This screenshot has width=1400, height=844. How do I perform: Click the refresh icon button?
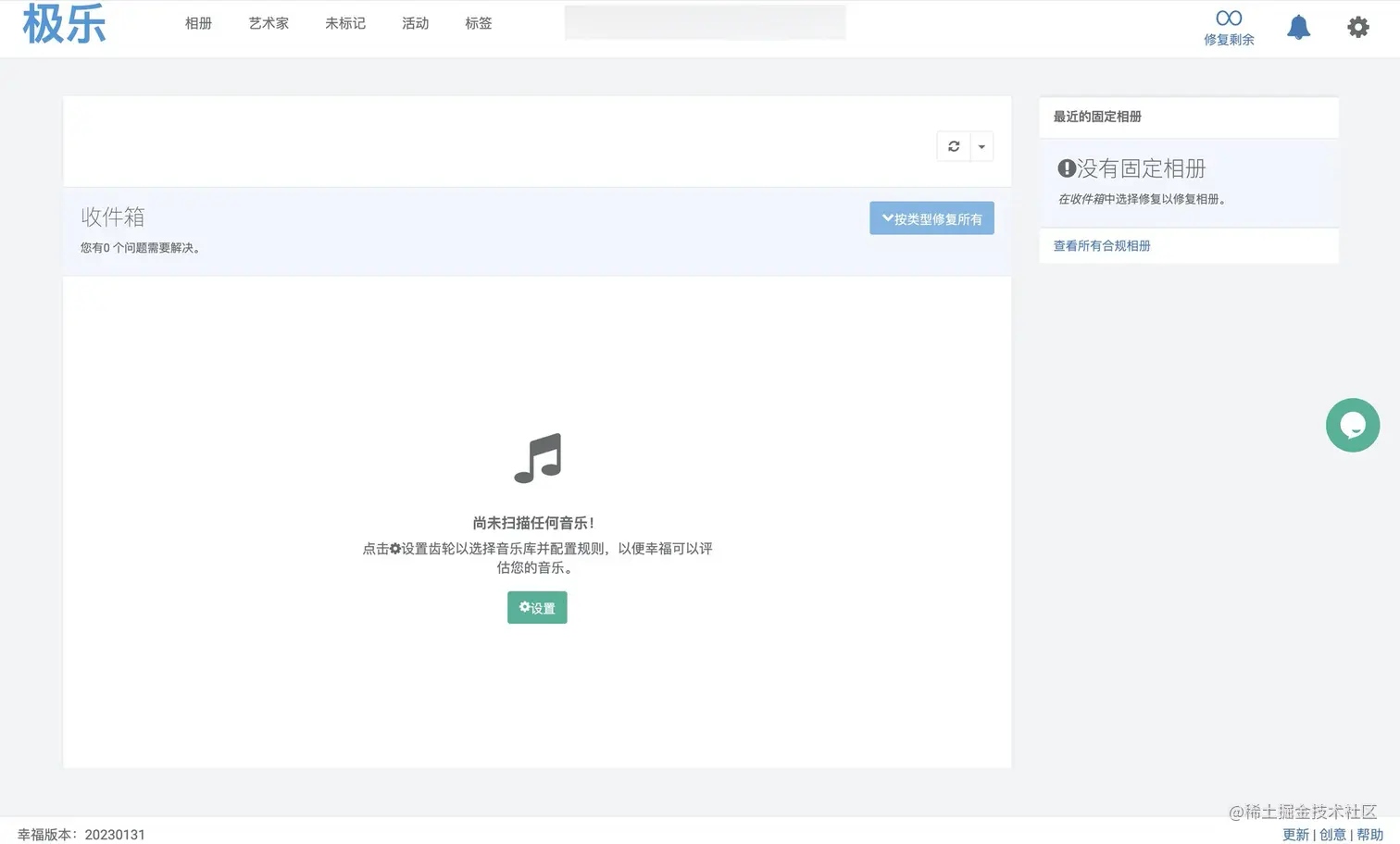(954, 146)
